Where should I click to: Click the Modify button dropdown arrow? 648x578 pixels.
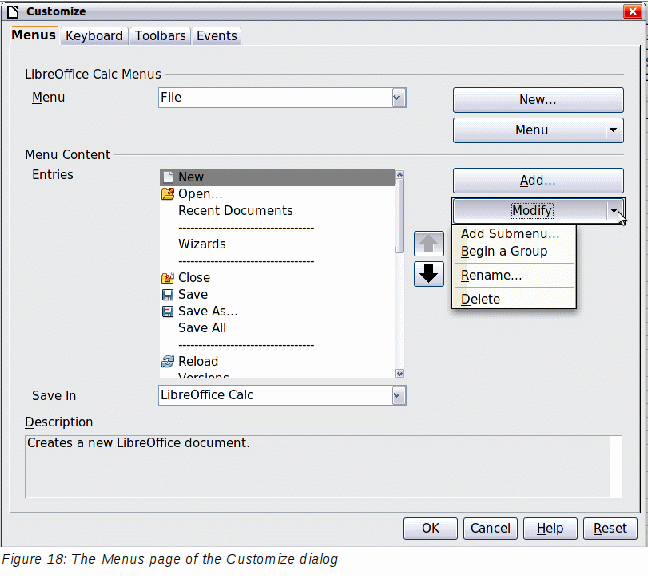(615, 211)
